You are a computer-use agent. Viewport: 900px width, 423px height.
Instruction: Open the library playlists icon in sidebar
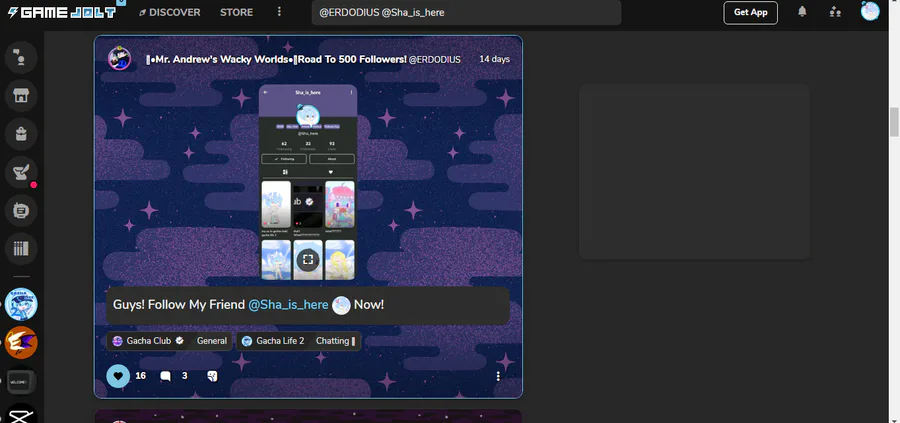(x=21, y=249)
